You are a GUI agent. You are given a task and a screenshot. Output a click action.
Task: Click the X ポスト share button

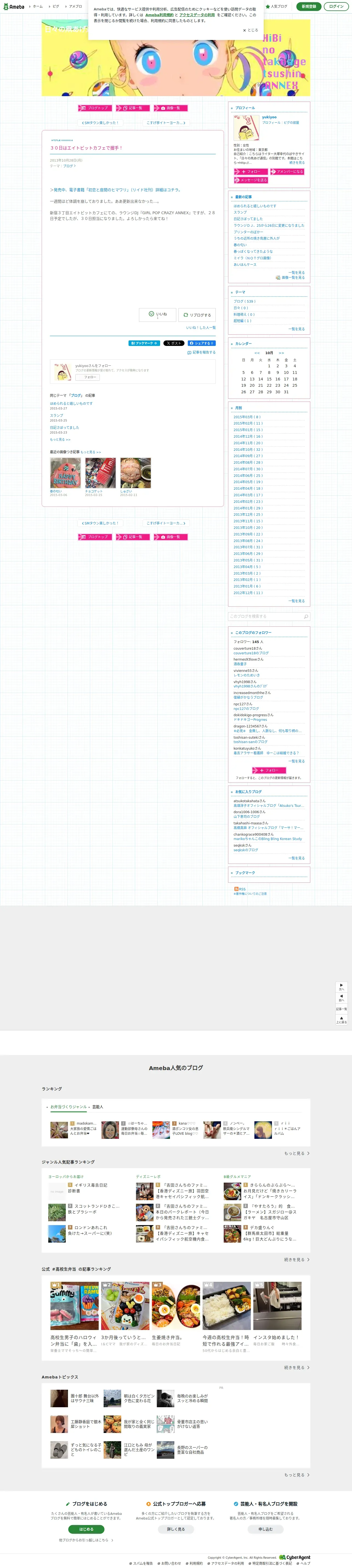pos(174,343)
